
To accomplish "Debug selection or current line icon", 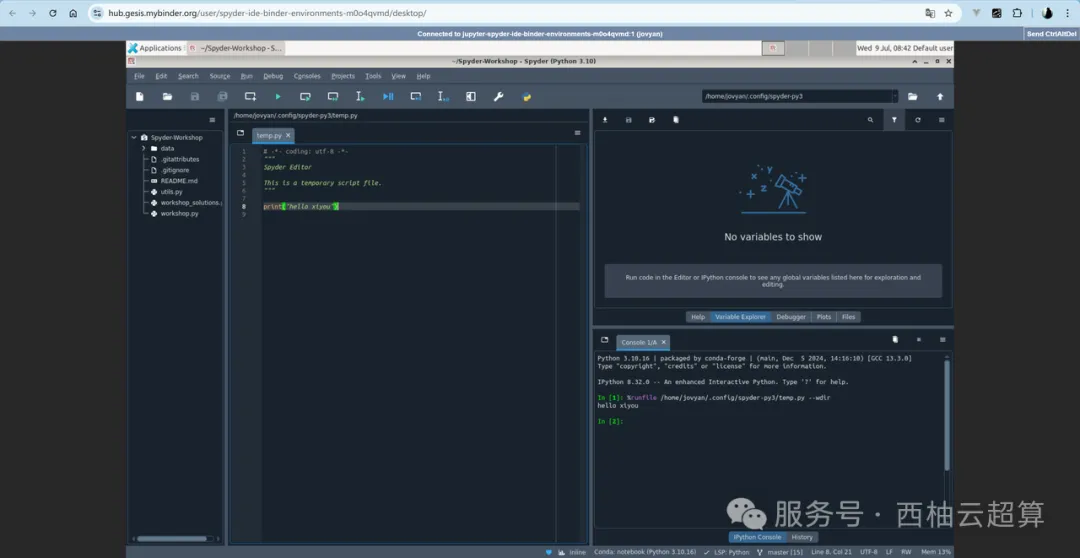I will (x=443, y=97).
